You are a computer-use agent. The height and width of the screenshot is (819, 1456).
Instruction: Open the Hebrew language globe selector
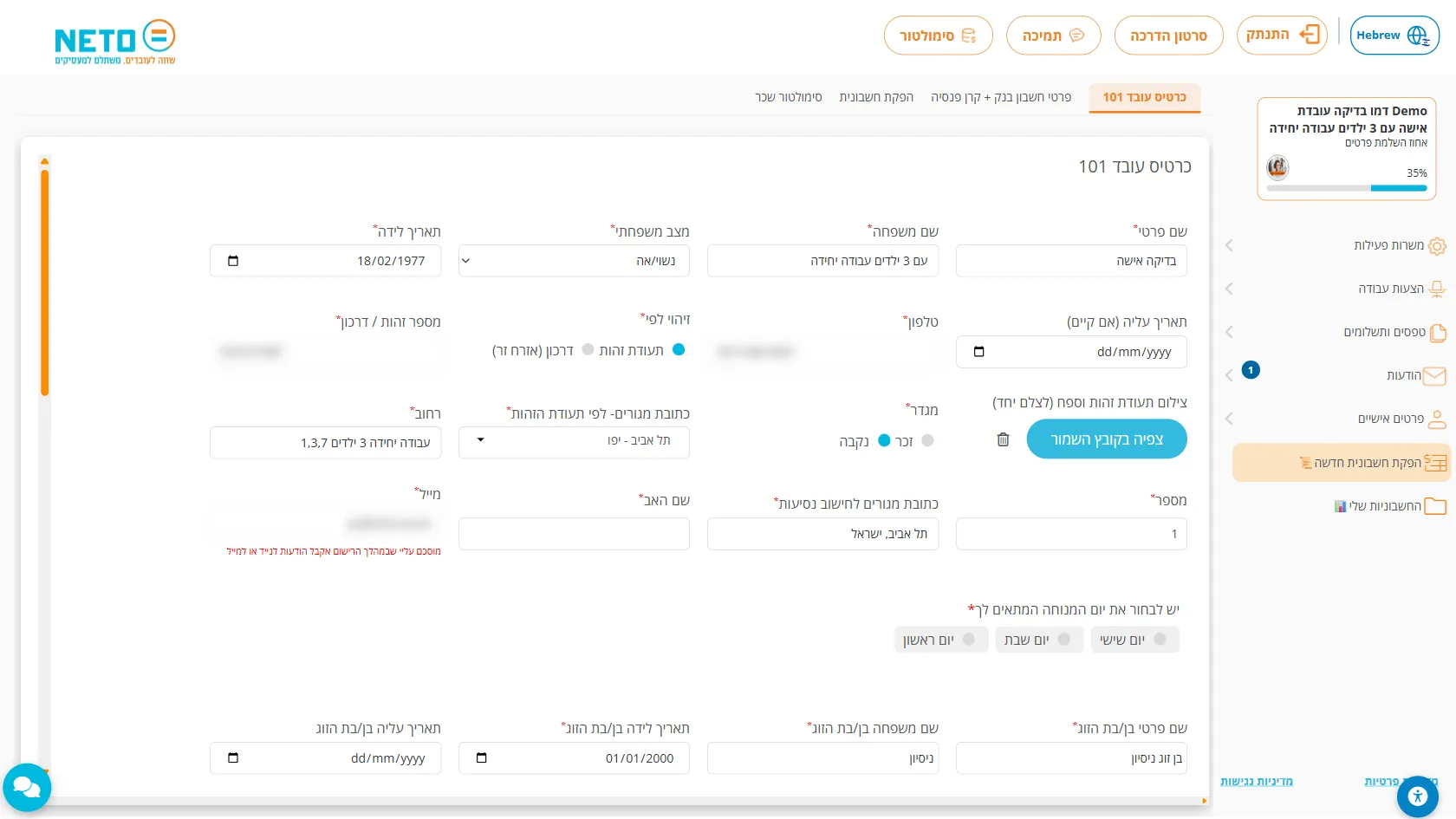(x=1394, y=36)
